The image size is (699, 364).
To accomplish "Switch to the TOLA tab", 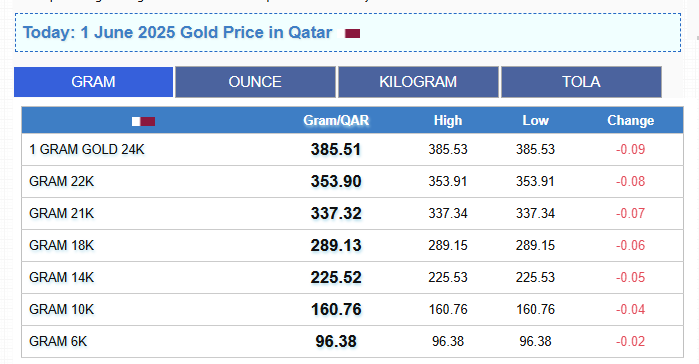I will click(581, 82).
